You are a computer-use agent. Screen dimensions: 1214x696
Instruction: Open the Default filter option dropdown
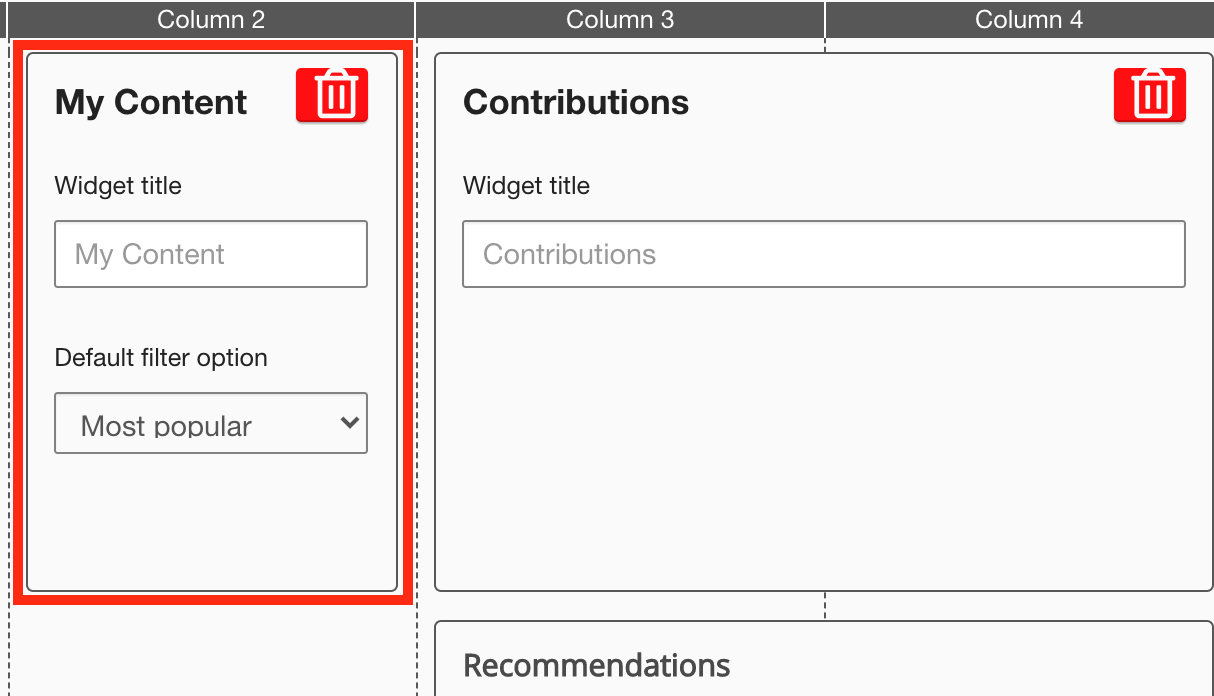click(210, 424)
